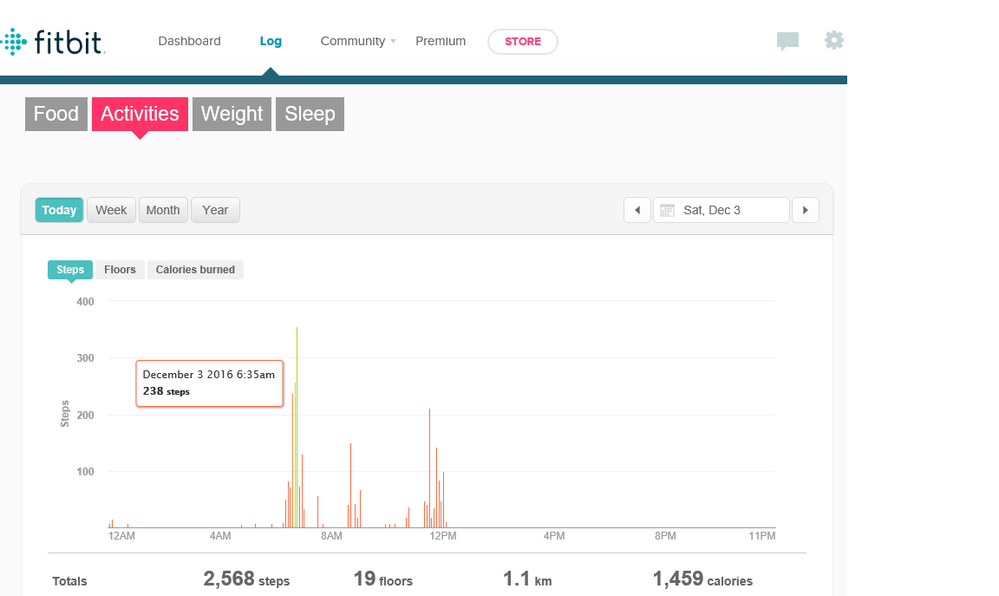Toggle the Year time range
The height and width of the screenshot is (596, 999).
[215, 210]
